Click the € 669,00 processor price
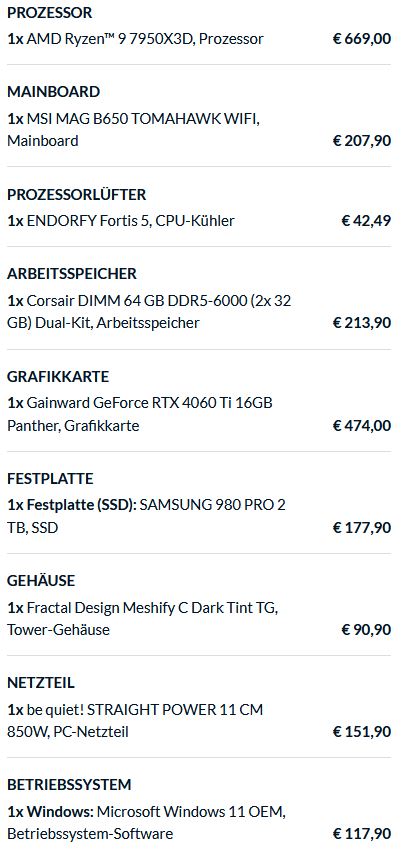Image resolution: width=404 pixels, height=859 pixels. tap(362, 39)
